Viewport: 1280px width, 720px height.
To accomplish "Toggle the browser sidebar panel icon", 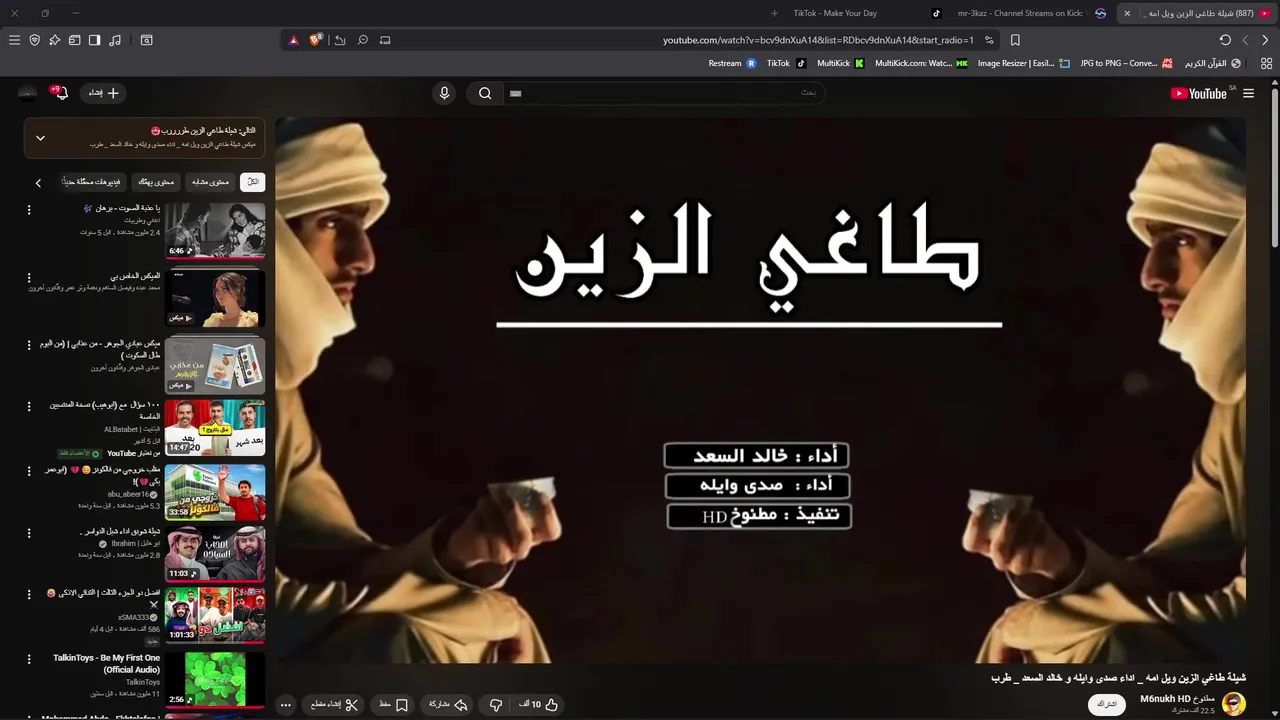I will tap(94, 40).
